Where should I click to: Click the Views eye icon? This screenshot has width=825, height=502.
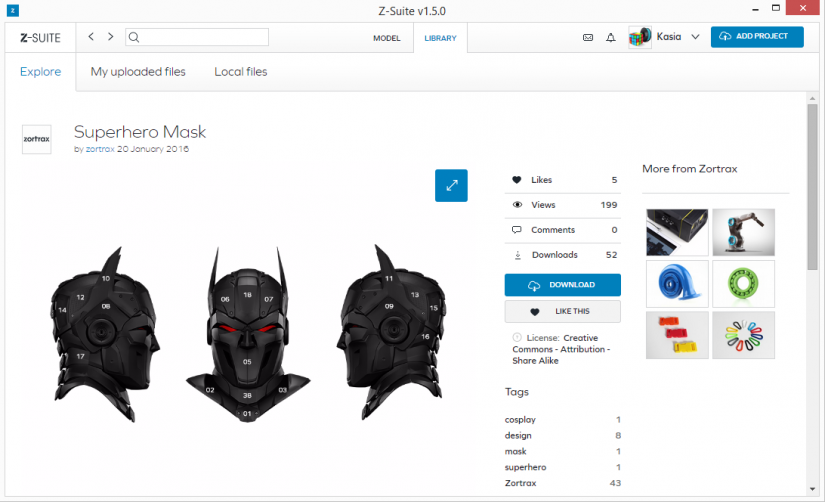517,205
